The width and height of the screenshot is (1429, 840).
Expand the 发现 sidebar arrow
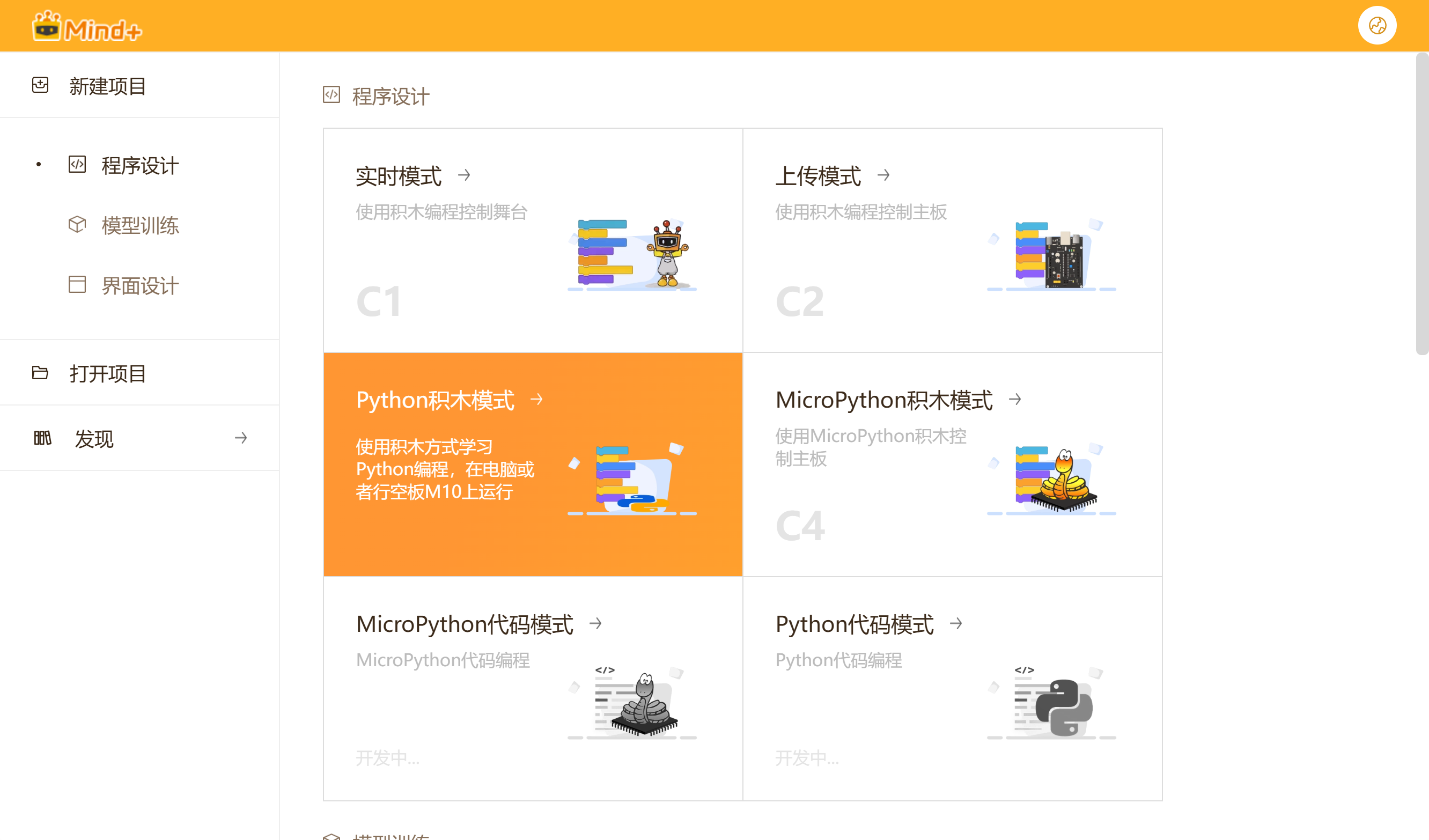pyautogui.click(x=241, y=438)
